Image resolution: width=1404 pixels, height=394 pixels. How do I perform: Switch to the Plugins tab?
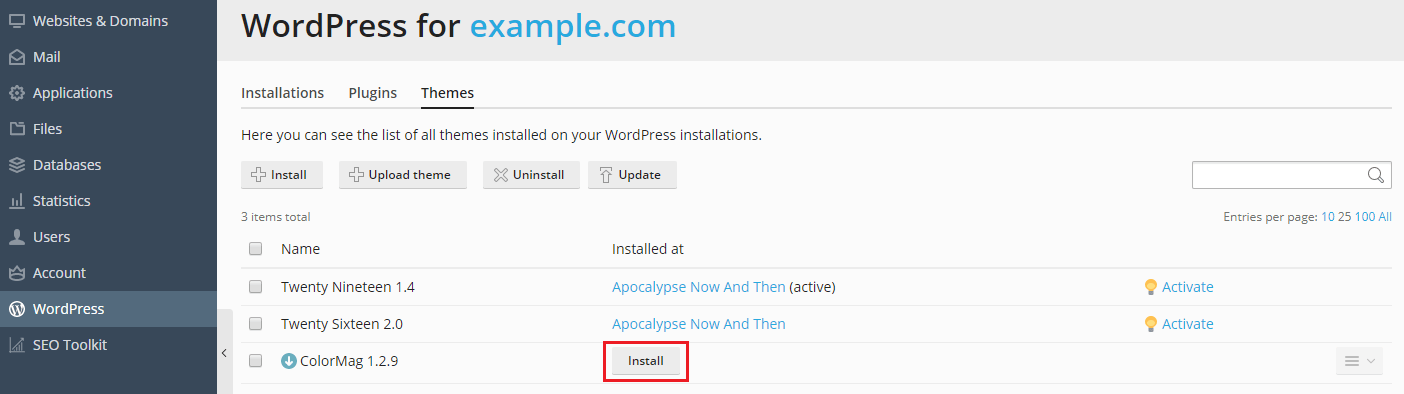[x=373, y=93]
